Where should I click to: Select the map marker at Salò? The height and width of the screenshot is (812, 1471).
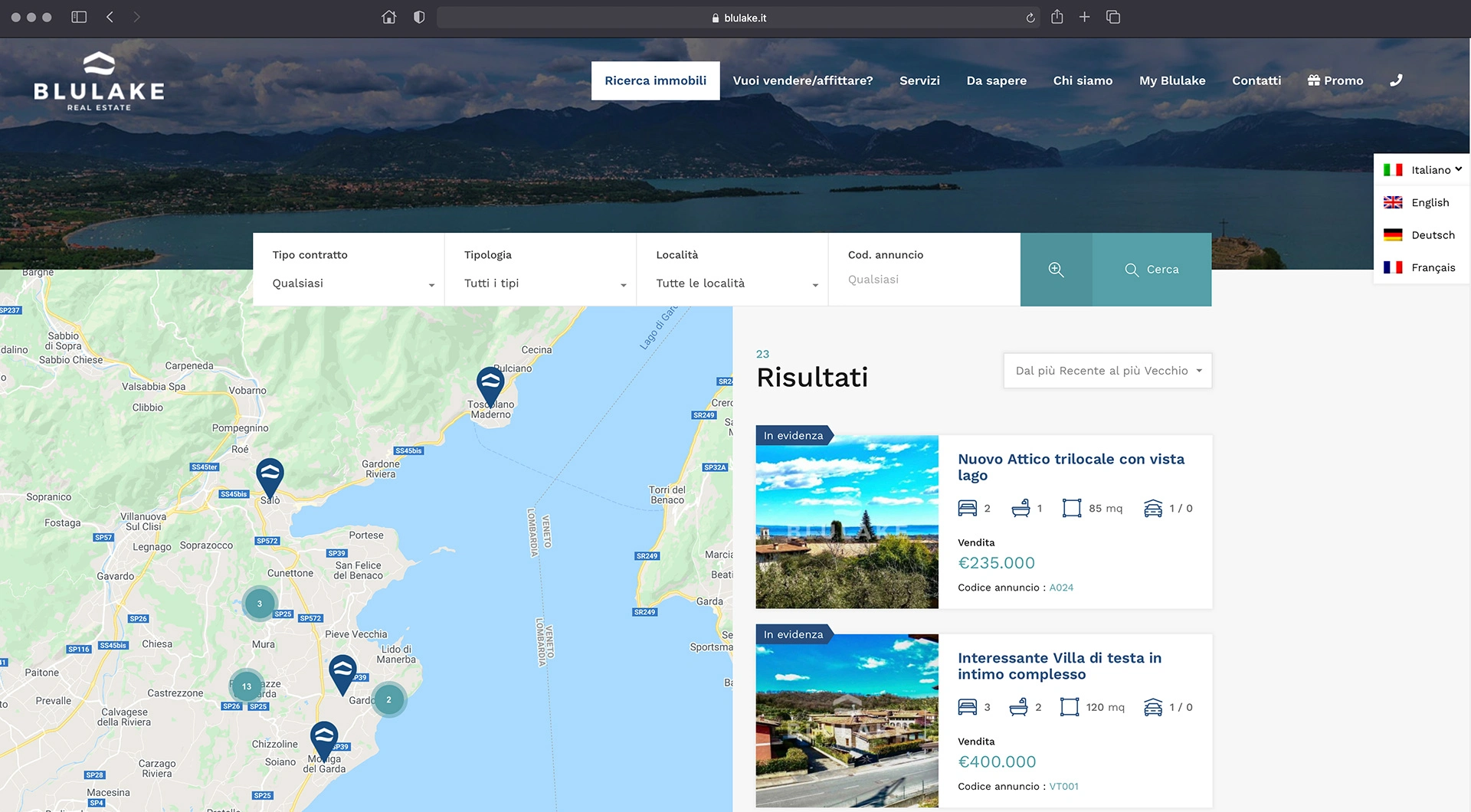tap(270, 478)
